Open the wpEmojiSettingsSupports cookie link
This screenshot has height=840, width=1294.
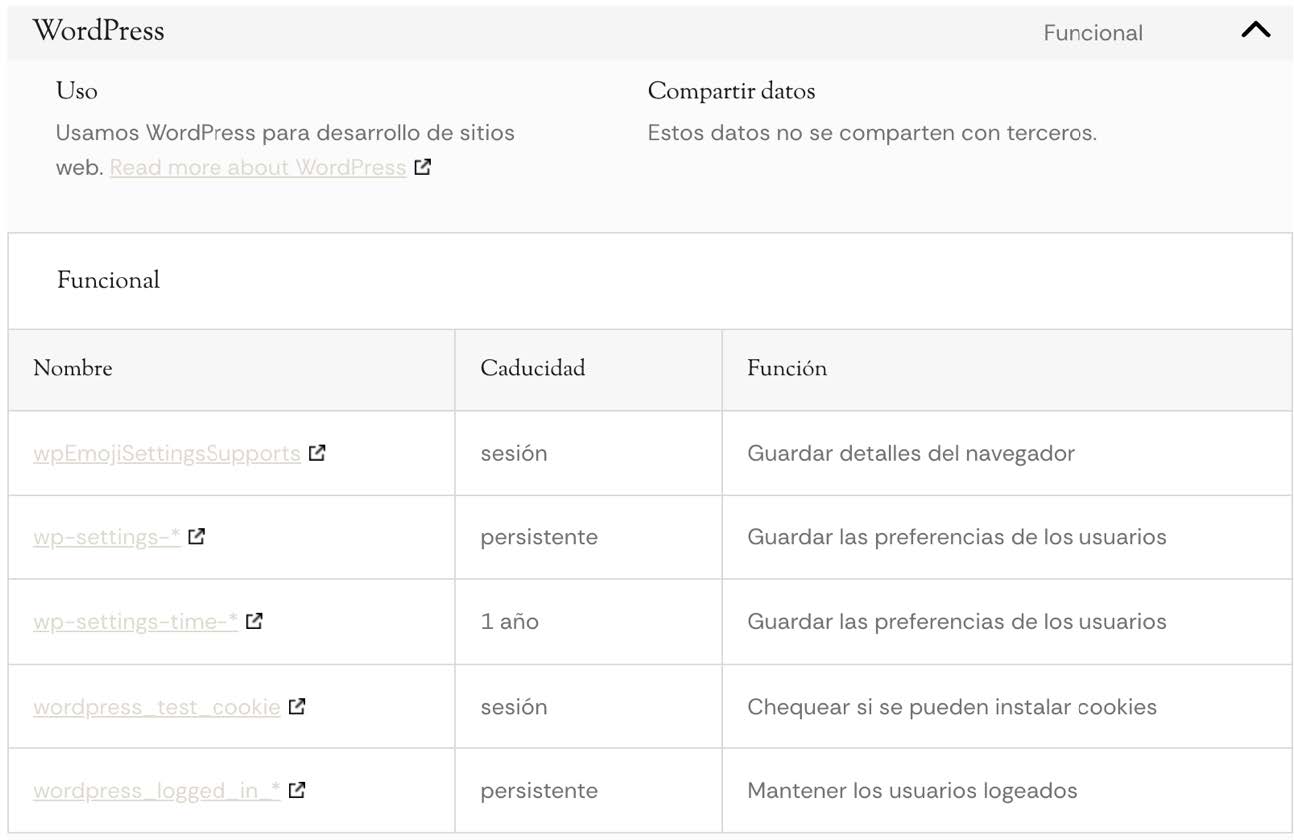click(166, 454)
